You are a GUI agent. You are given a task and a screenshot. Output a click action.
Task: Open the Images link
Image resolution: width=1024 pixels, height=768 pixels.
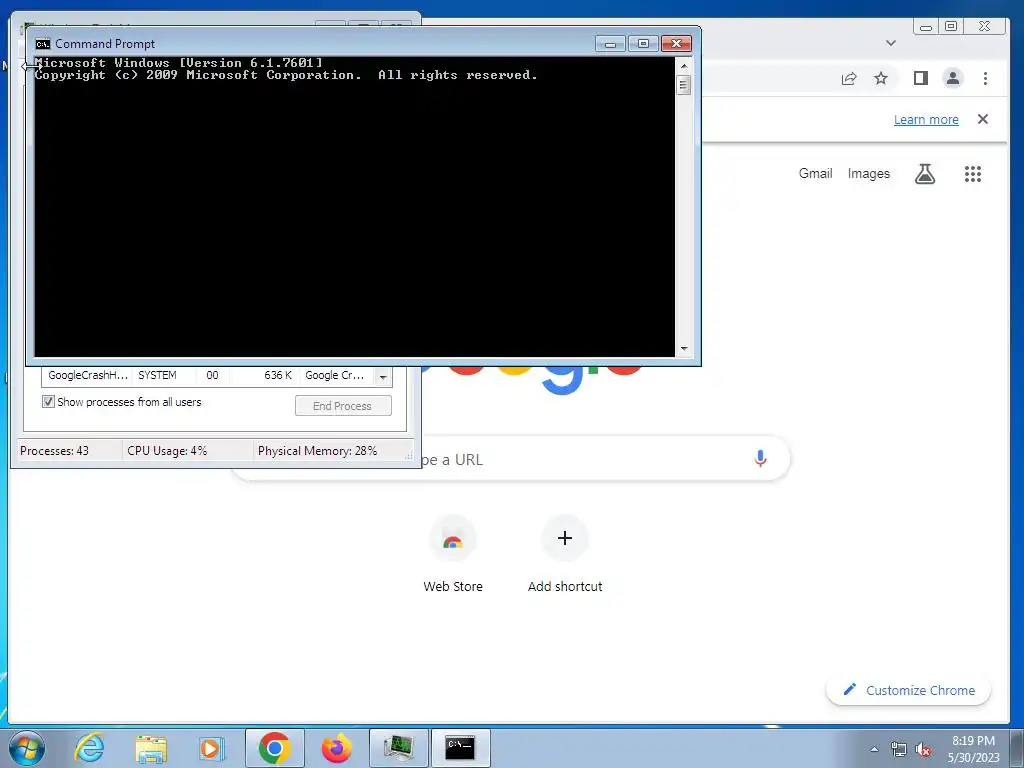[869, 173]
